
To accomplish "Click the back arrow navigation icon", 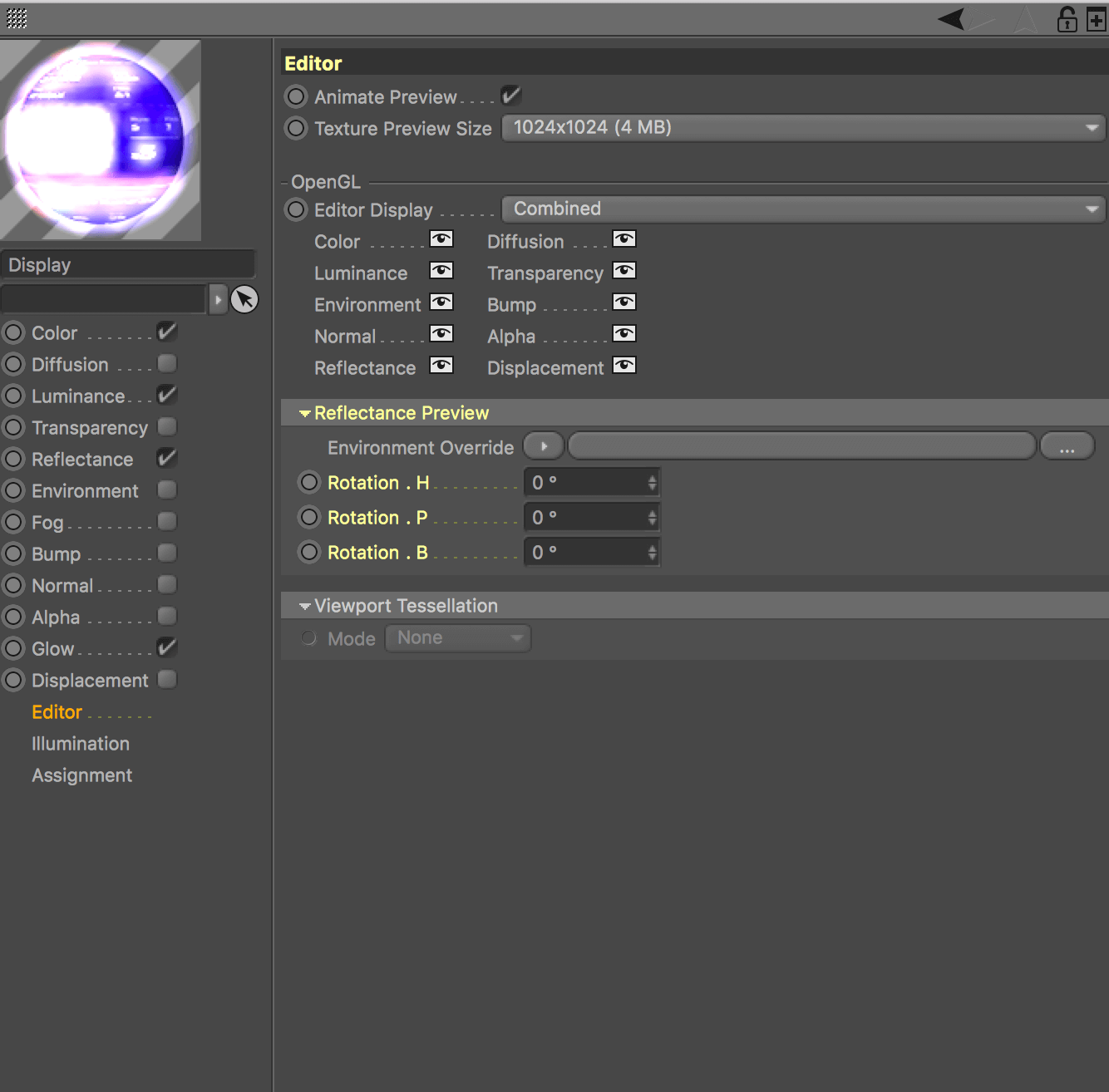I will (x=952, y=18).
